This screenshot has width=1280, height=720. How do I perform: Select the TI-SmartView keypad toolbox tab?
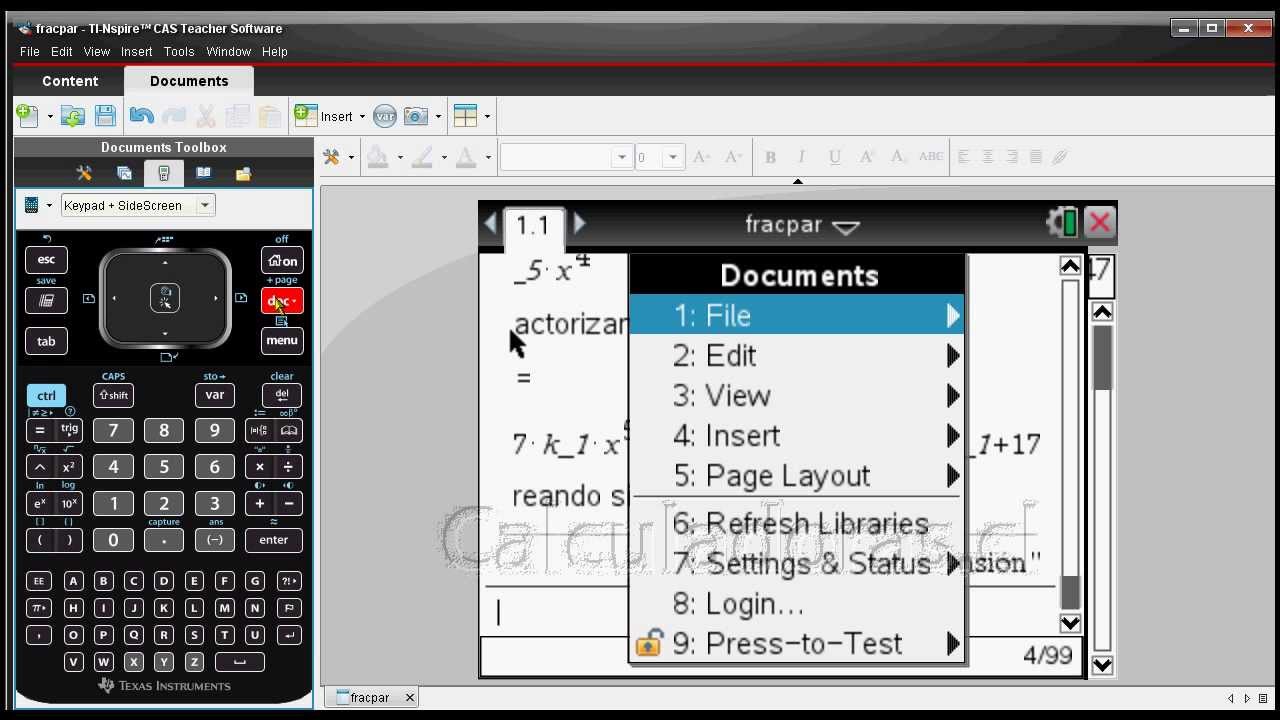(164, 173)
